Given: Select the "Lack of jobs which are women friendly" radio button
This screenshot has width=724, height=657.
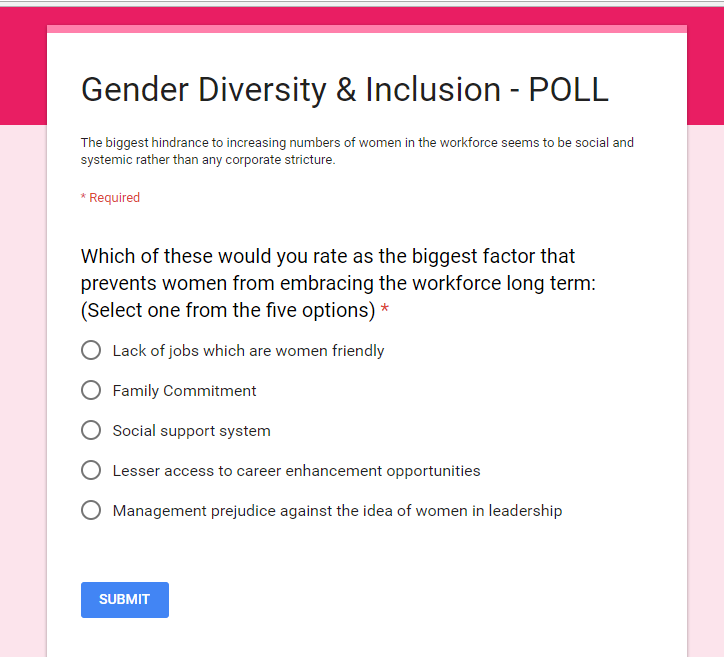Looking at the screenshot, I should [91, 351].
